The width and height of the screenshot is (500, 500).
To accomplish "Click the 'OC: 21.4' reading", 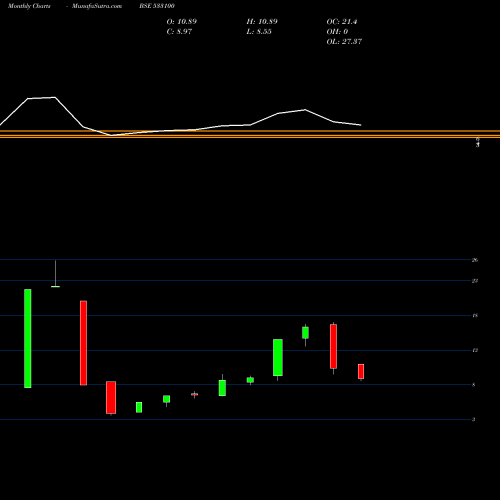I will click(342, 22).
